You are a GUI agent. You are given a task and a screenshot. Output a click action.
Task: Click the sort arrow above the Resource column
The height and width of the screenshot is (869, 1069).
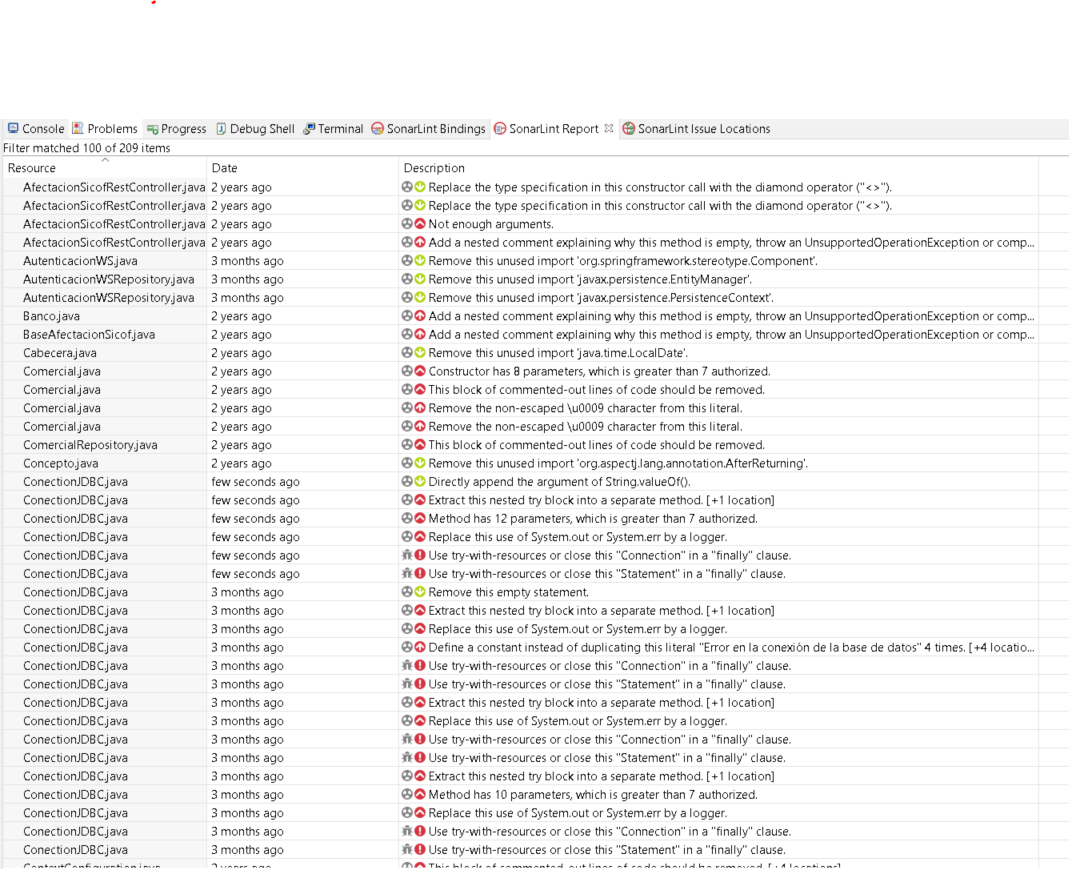(105, 159)
